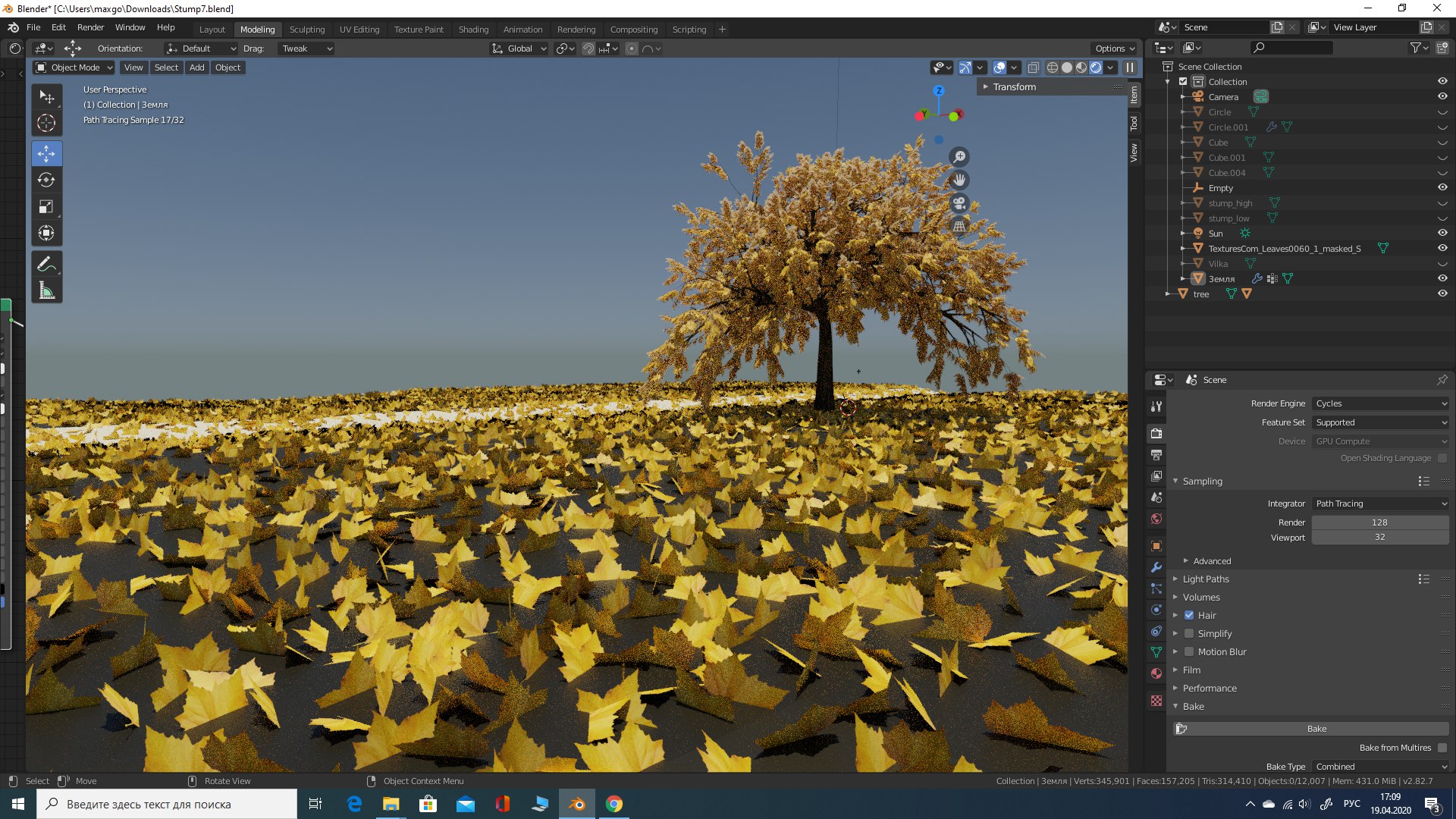The height and width of the screenshot is (819, 1456).
Task: Switch to solid viewport shading
Action: 1067,67
